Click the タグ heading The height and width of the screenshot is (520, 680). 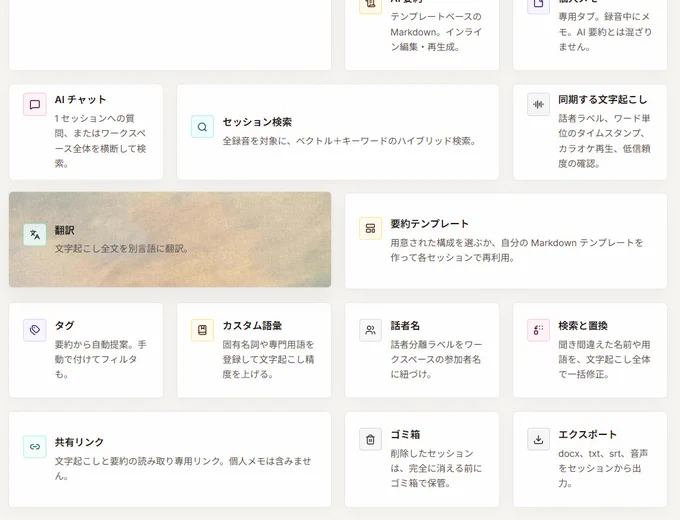tap(65, 326)
